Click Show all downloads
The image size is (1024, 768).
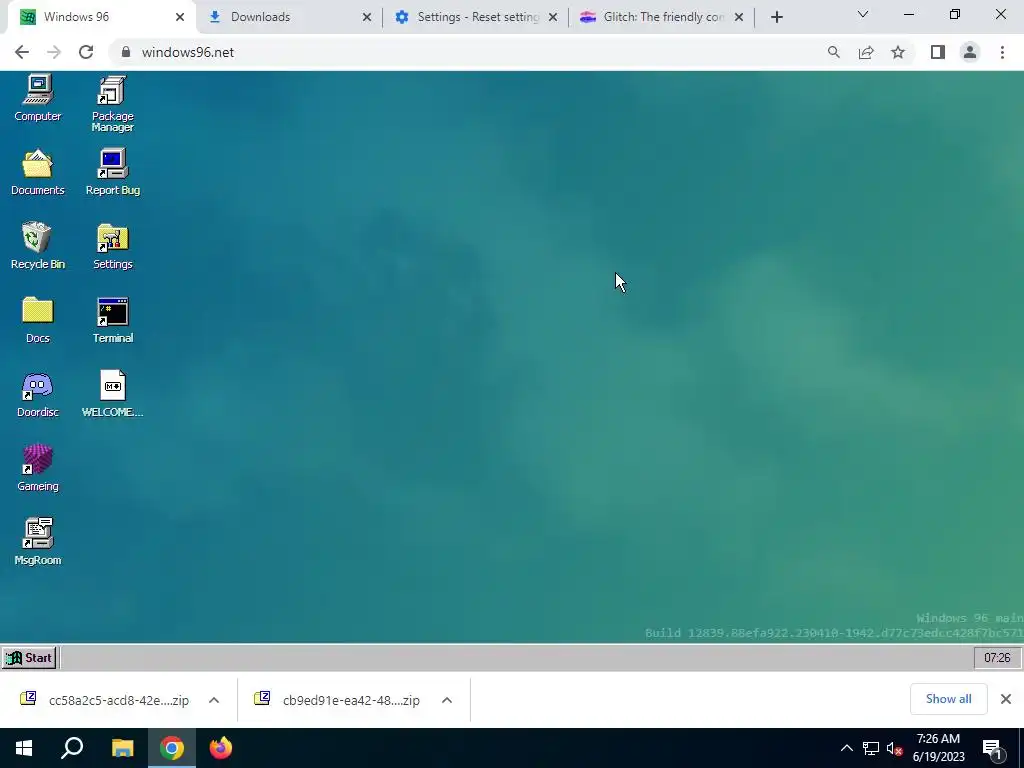click(948, 699)
